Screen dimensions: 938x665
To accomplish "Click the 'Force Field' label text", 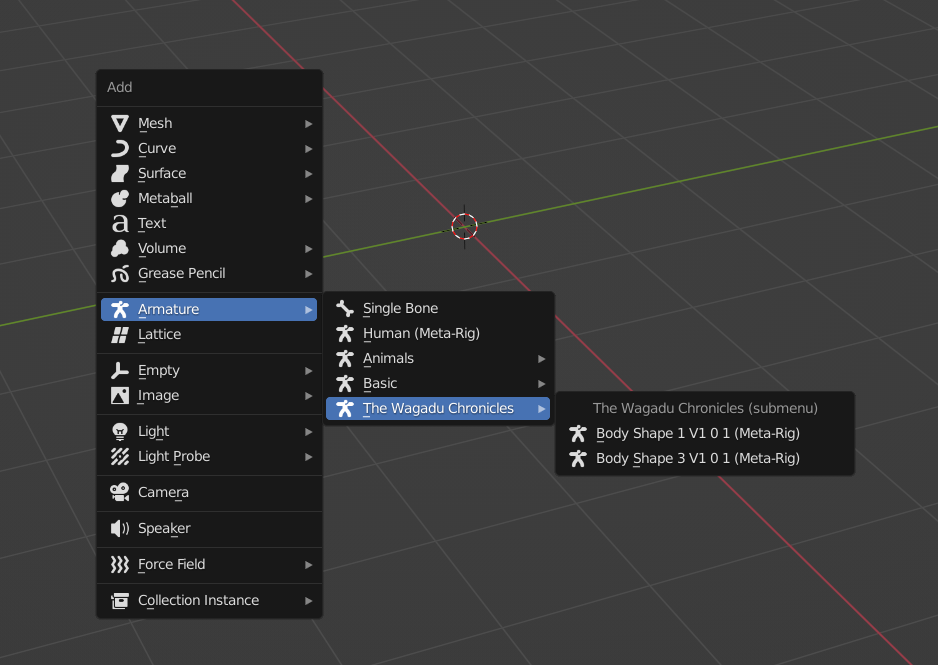I will click(172, 565).
